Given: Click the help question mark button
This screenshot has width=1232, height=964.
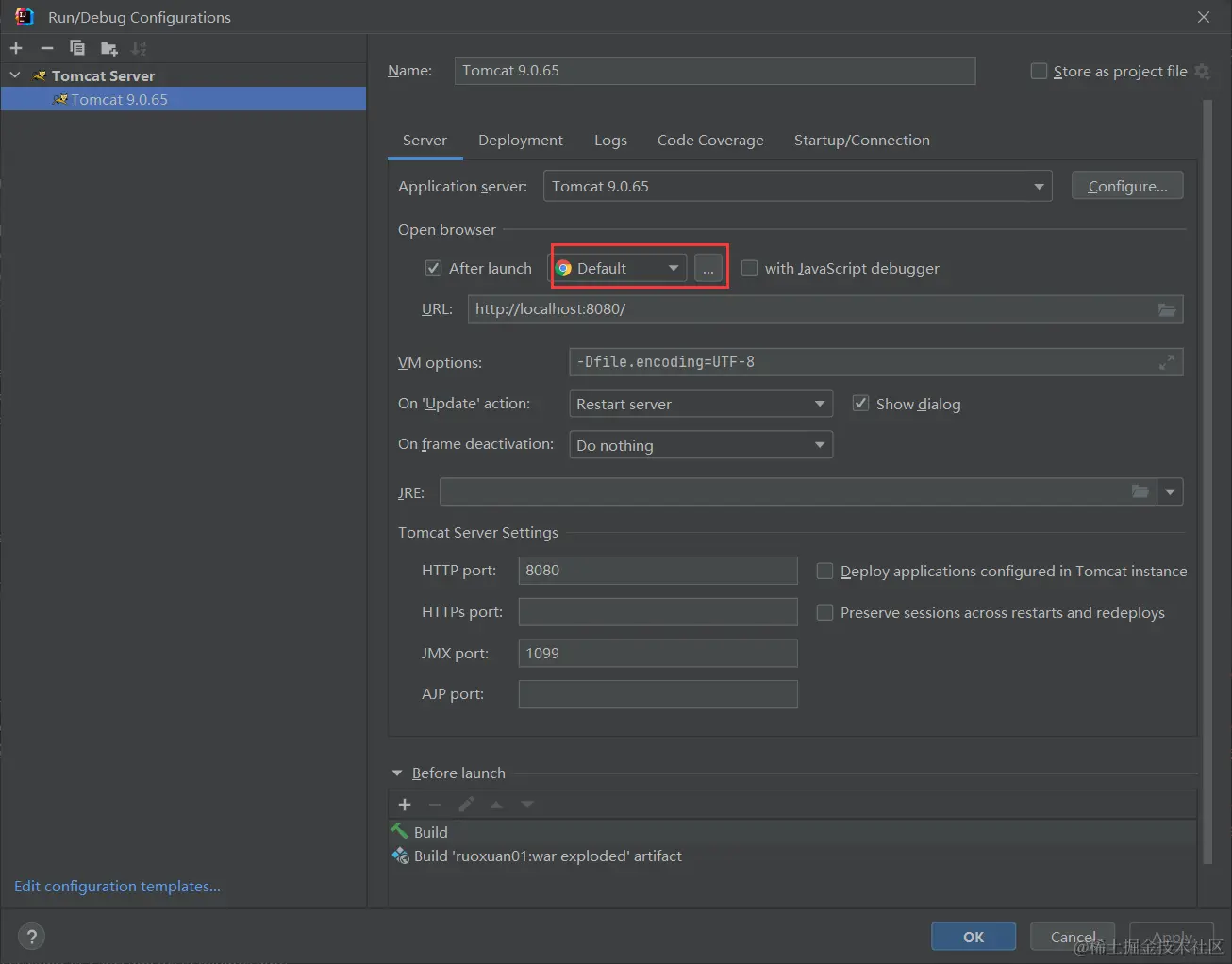Looking at the screenshot, I should tap(31, 937).
